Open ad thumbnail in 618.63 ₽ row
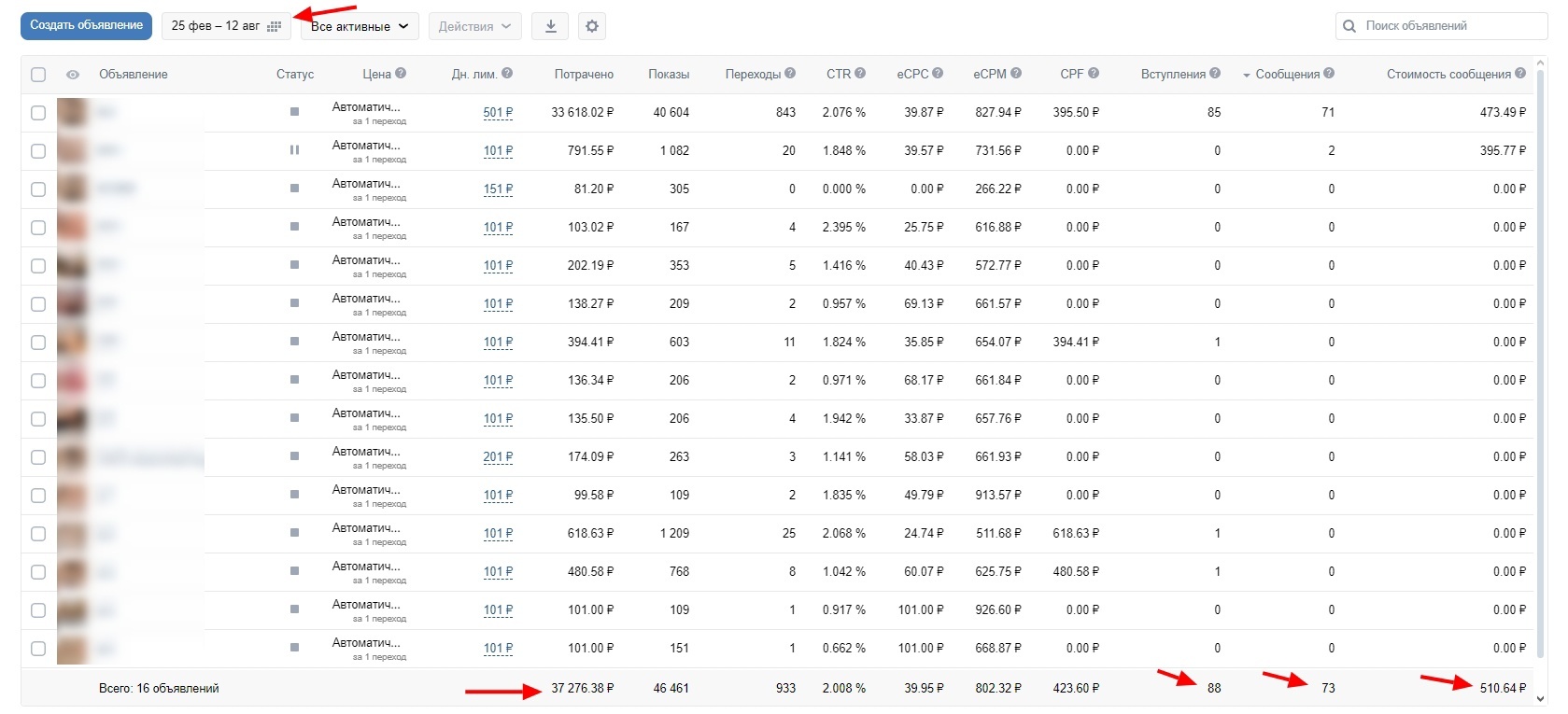 (x=72, y=534)
